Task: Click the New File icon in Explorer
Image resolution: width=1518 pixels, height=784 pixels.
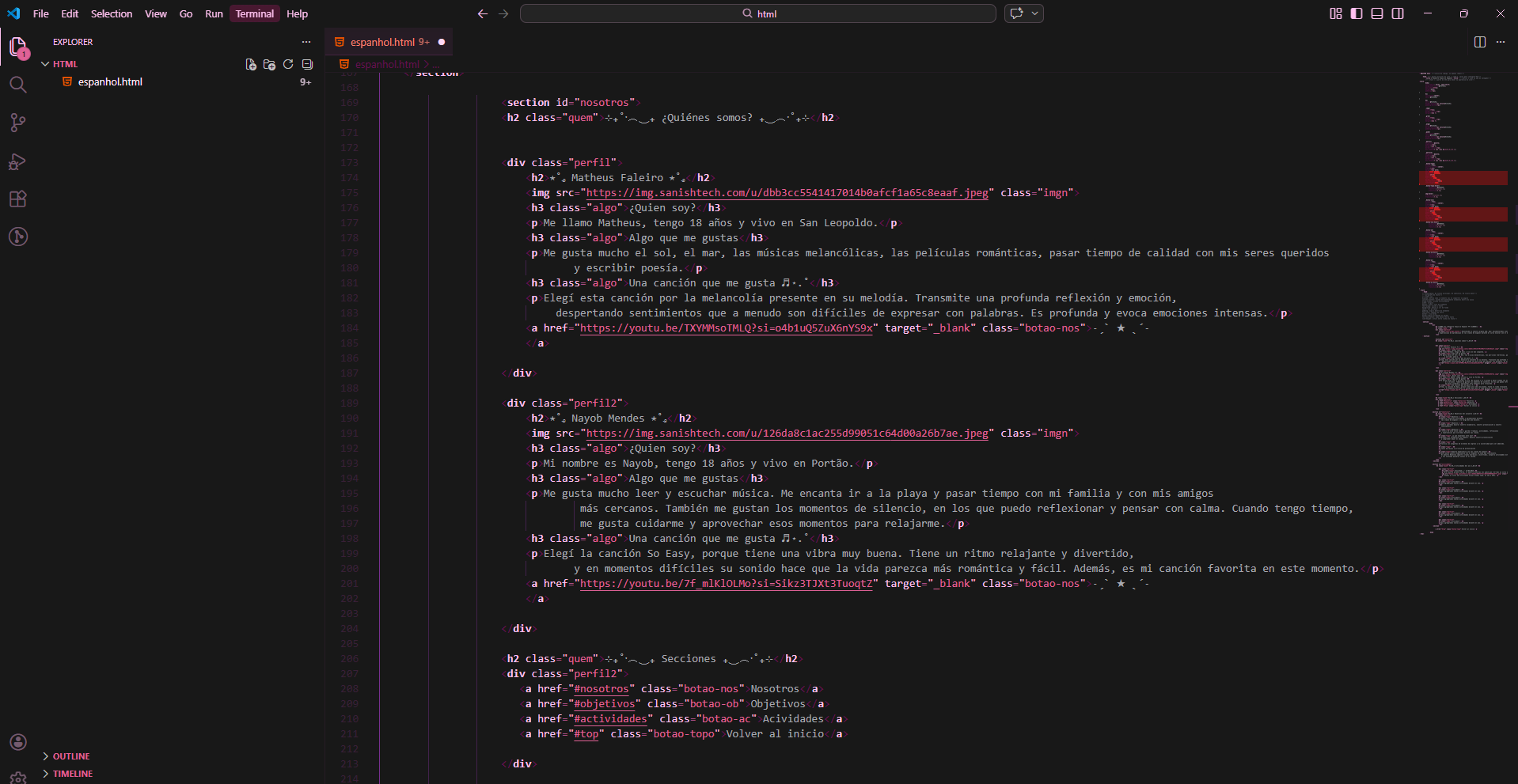Action: 251,64
